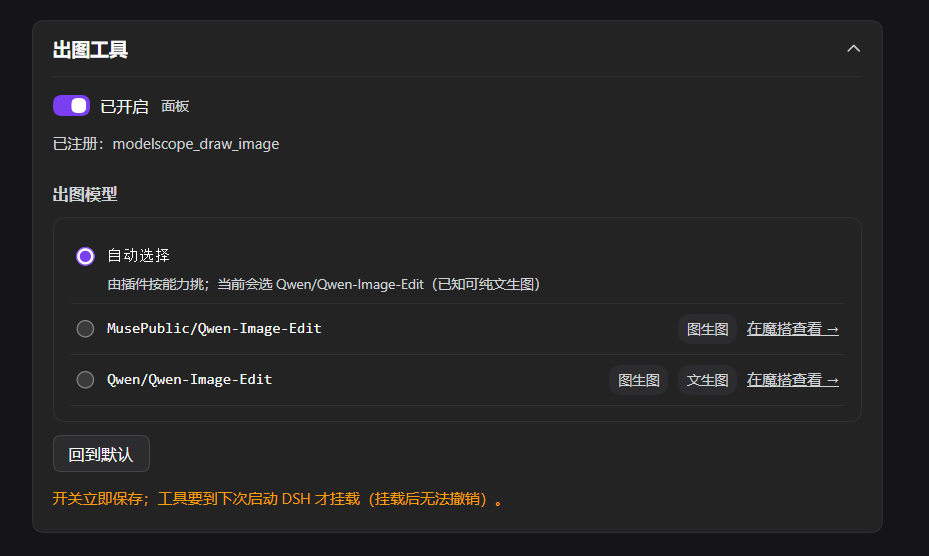Collapse the 出图工具 section chevron
Image resolution: width=929 pixels, height=556 pixels.
(x=853, y=49)
